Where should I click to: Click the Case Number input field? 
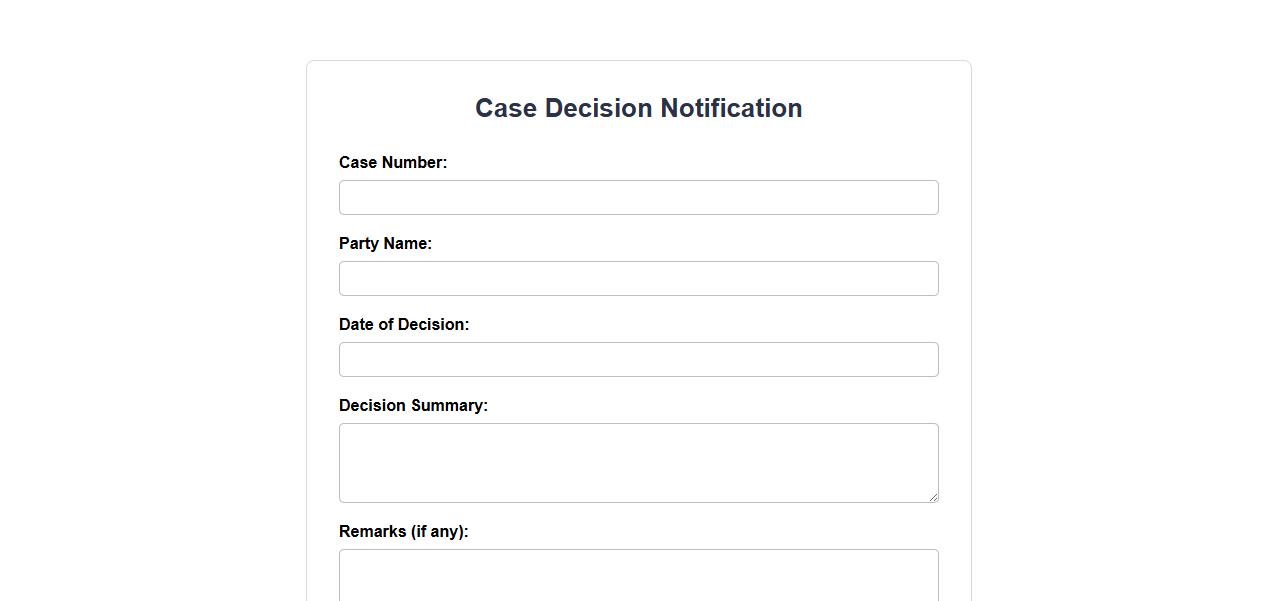coord(638,198)
